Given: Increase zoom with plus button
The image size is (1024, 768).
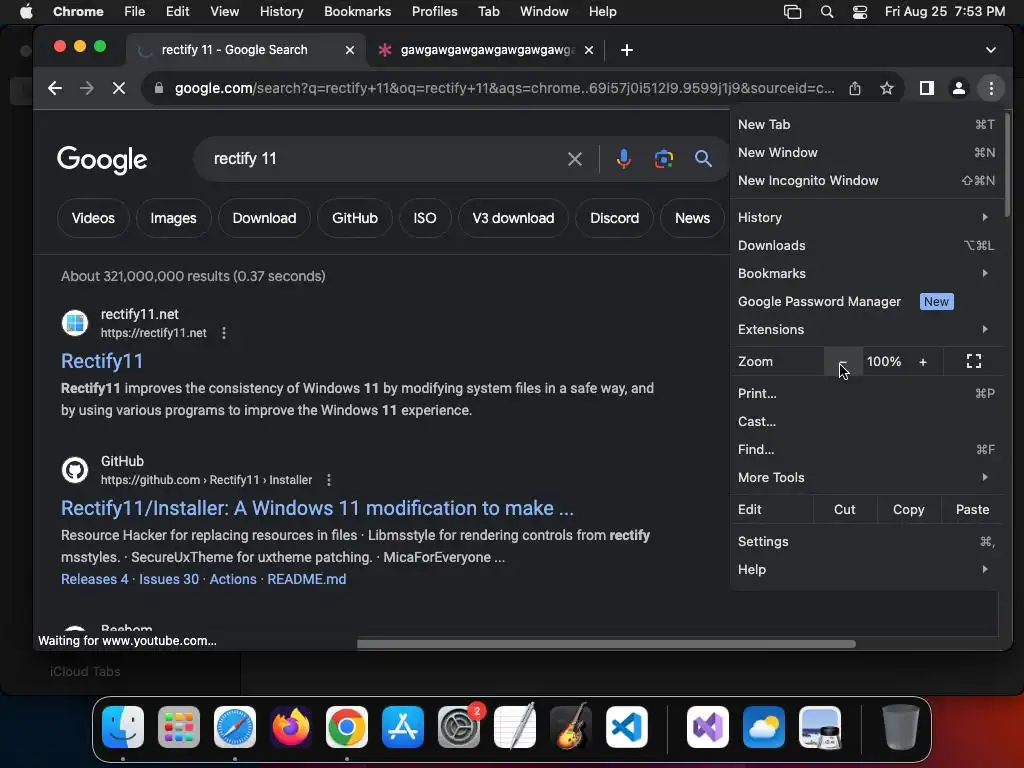Looking at the screenshot, I should tap(923, 362).
